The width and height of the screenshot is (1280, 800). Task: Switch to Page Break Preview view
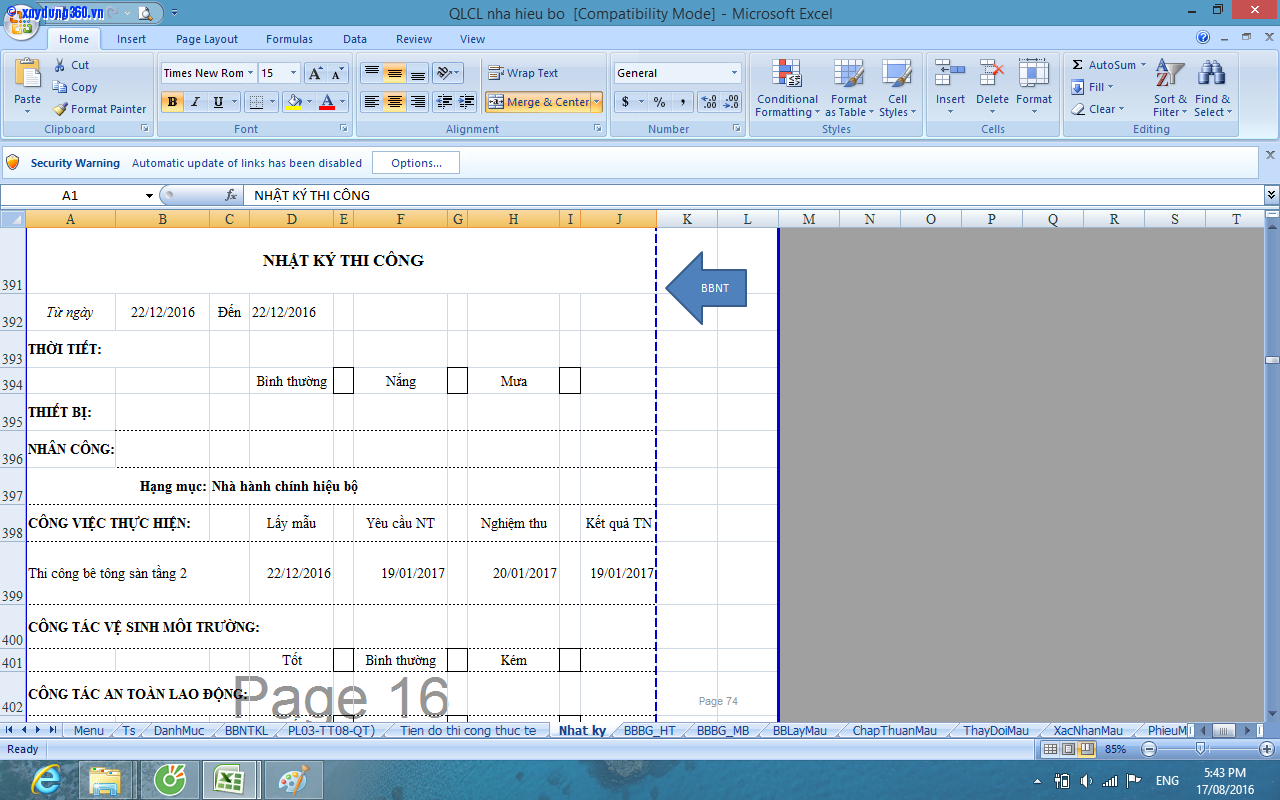(x=1085, y=749)
